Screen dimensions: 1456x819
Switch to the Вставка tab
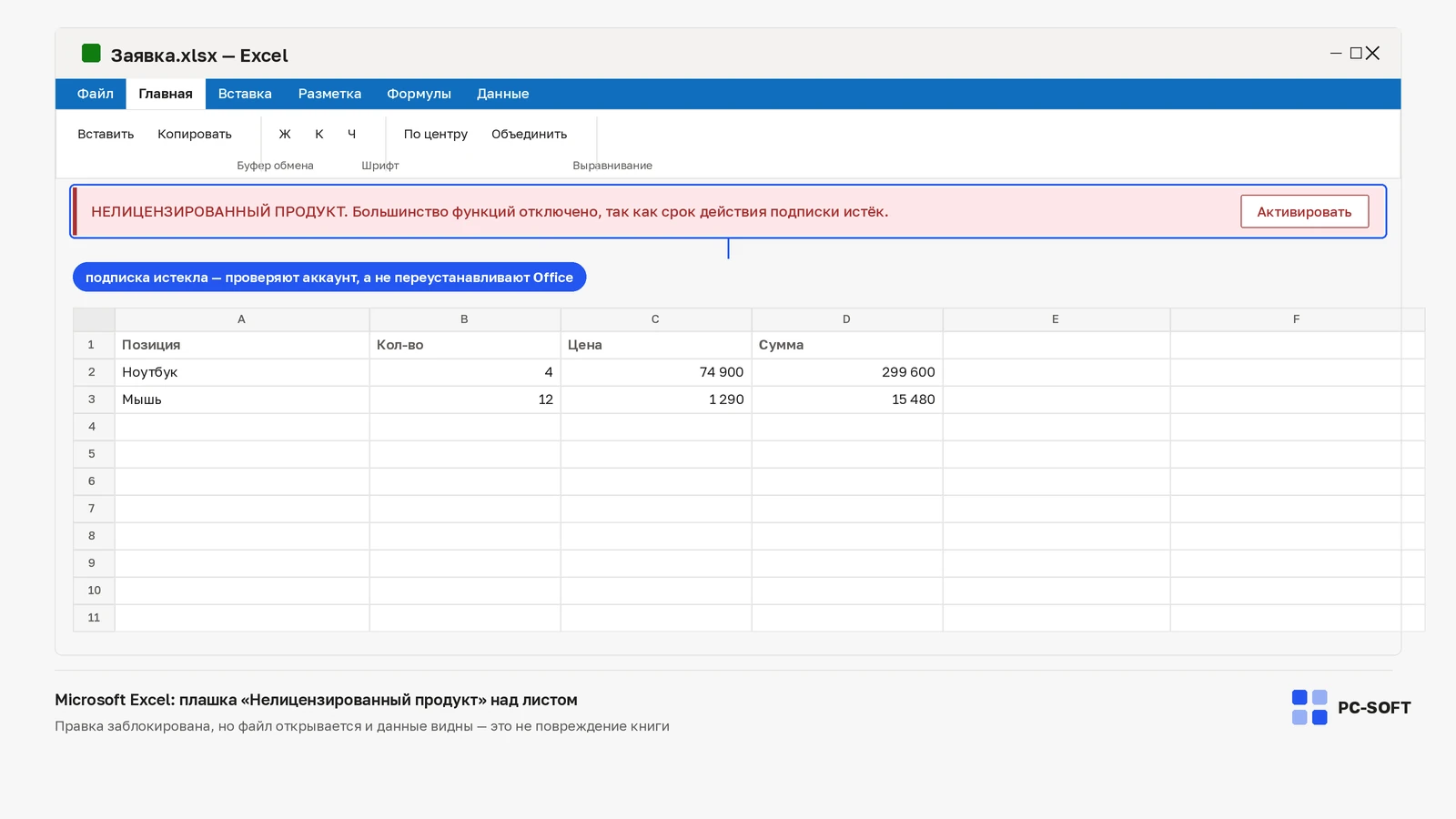245,94
